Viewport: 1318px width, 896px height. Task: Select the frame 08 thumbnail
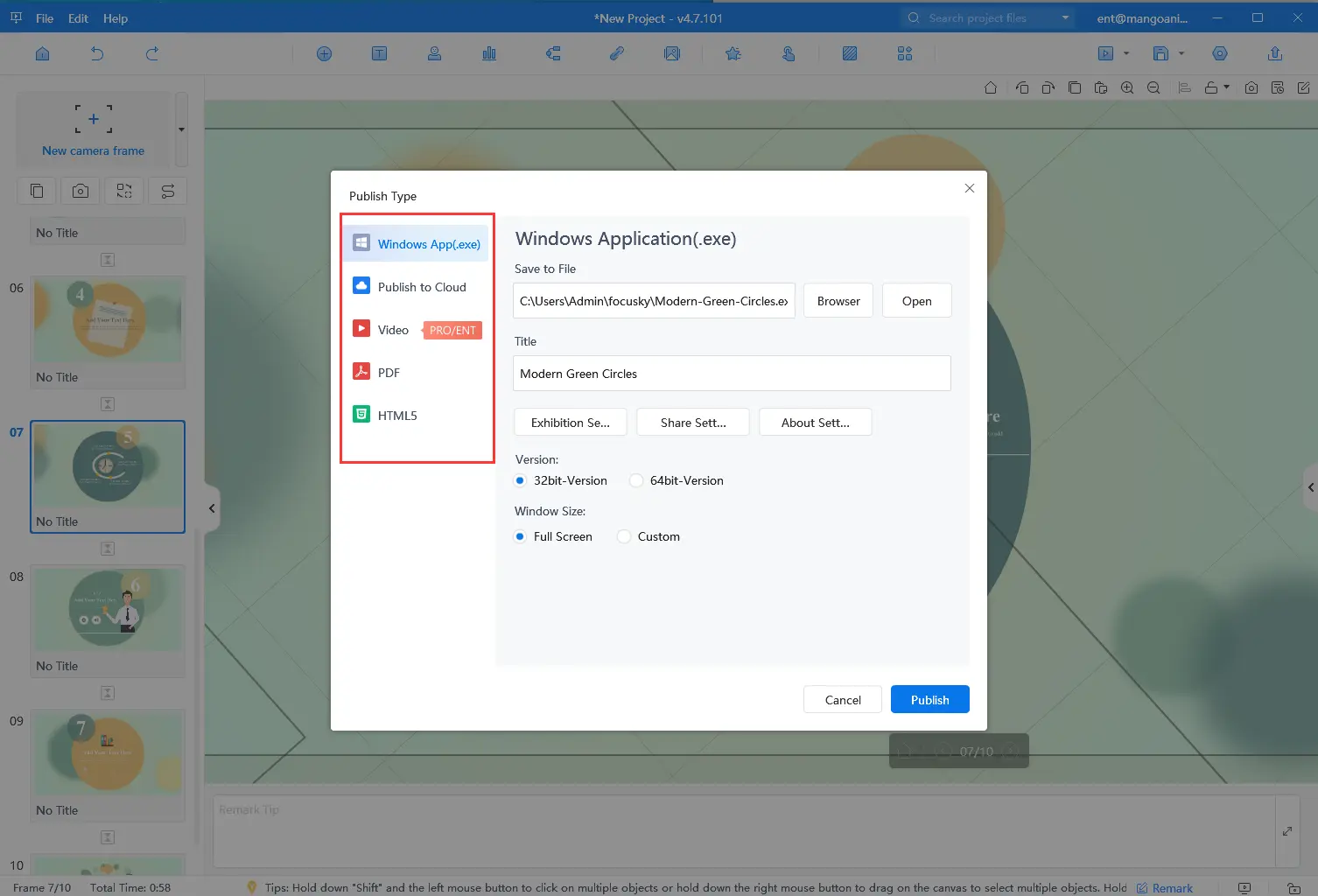(x=108, y=609)
